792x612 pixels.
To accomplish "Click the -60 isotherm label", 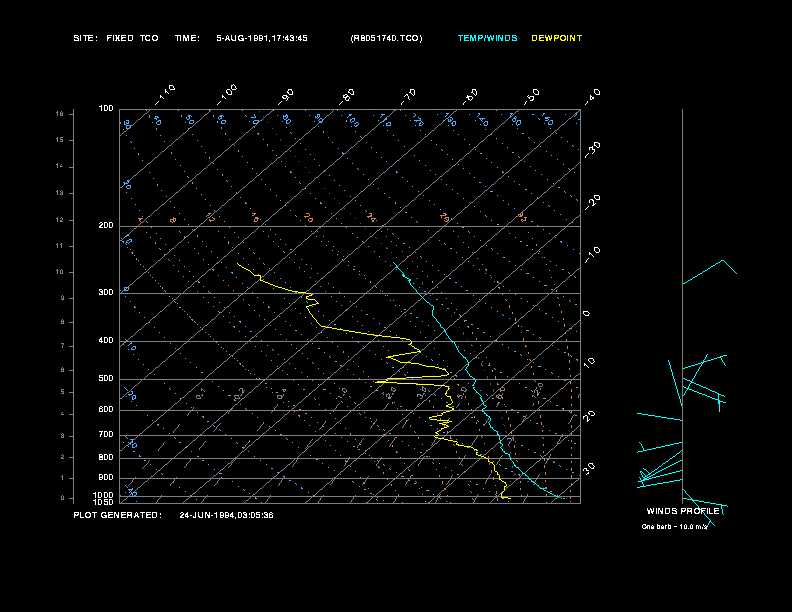I will coord(470,97).
